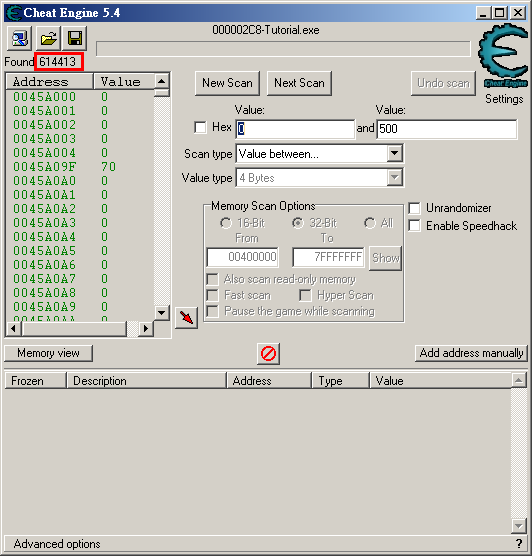Select address 0045A09F with value 70
This screenshot has width=532, height=556.
pos(80,167)
